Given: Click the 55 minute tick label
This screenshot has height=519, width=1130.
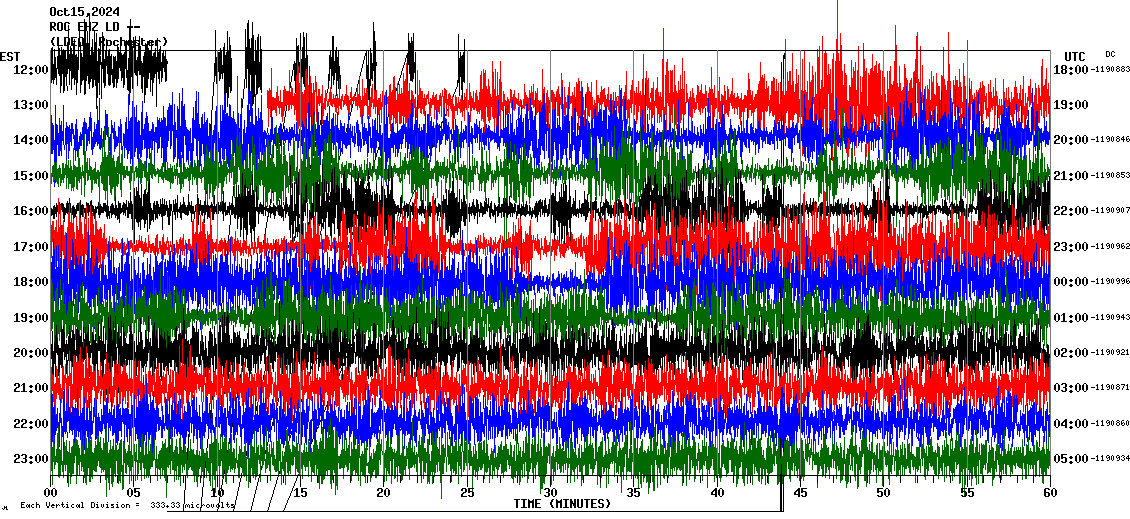Looking at the screenshot, I should tap(966, 493).
